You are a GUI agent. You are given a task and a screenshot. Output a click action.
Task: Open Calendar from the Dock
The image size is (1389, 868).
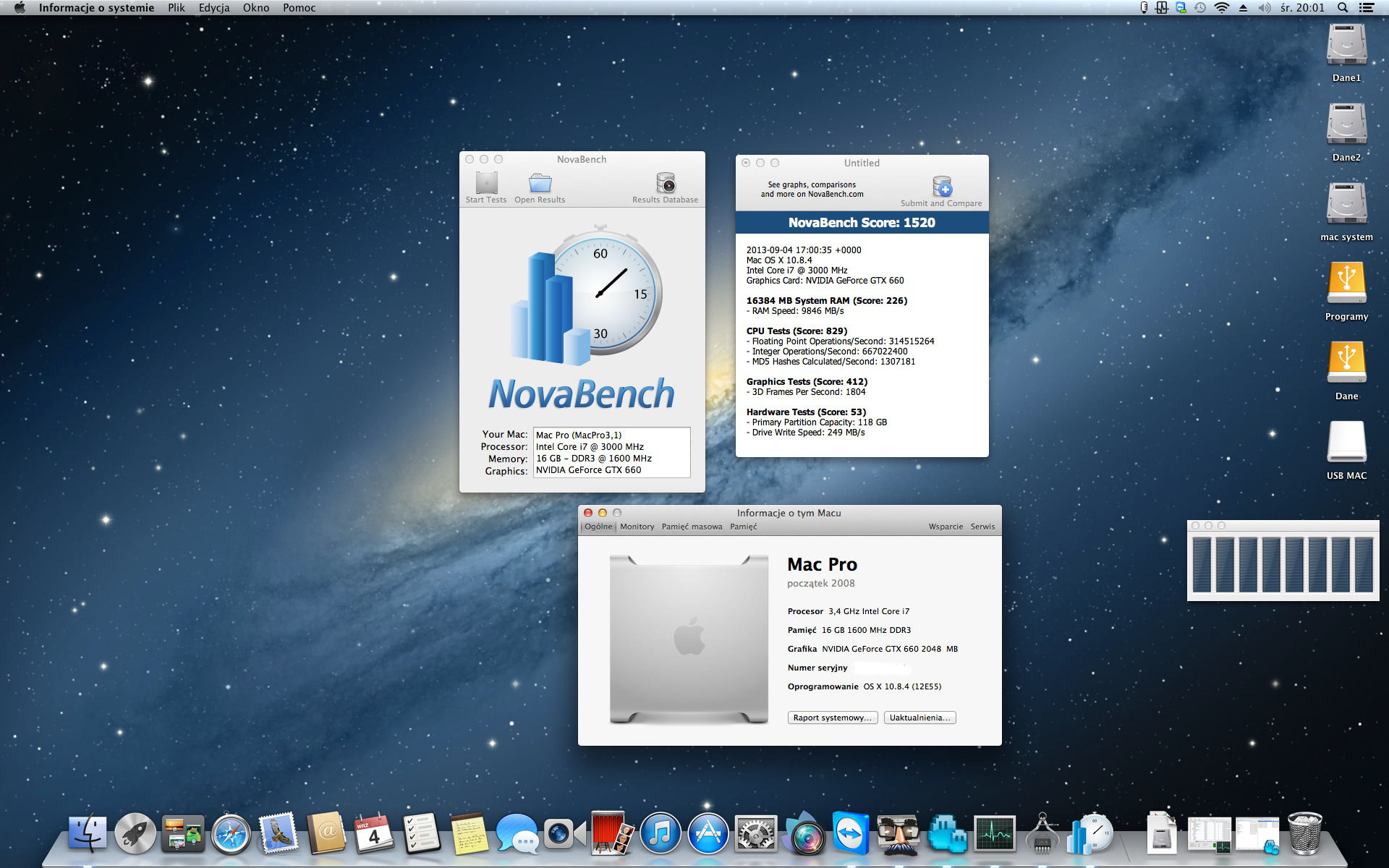point(374,833)
